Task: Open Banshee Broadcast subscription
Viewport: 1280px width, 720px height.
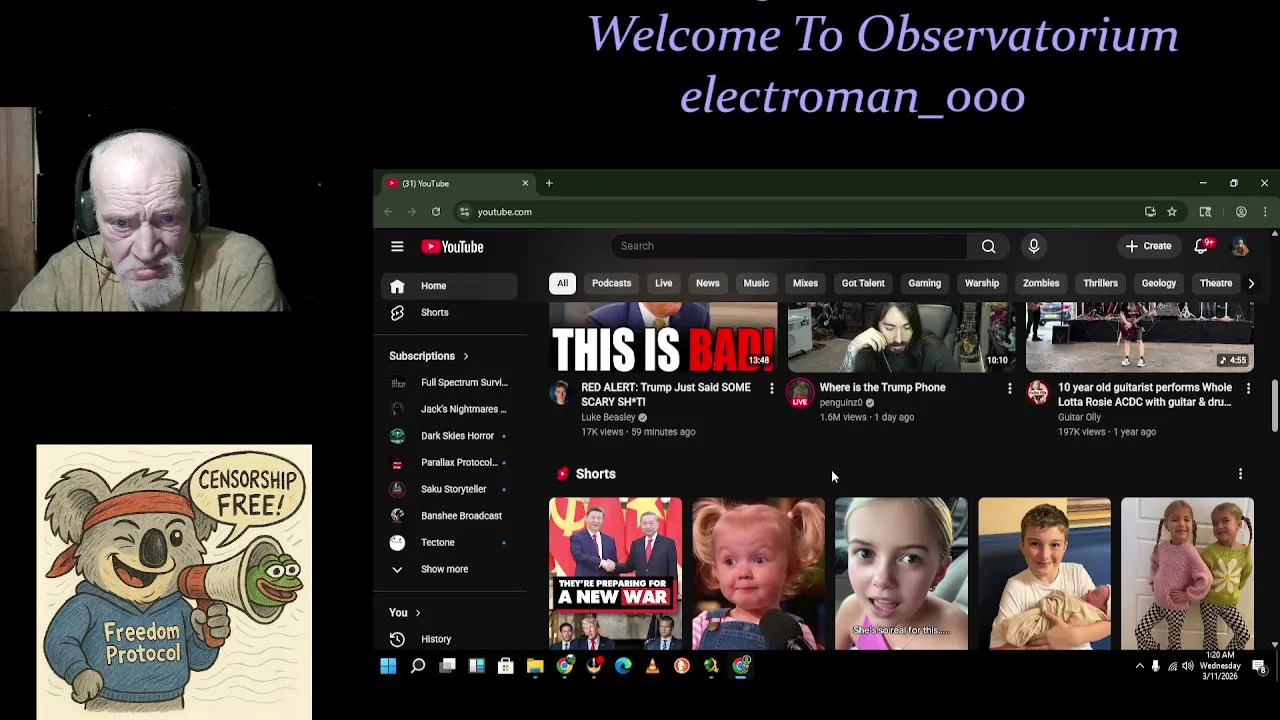Action: tap(448, 516)
